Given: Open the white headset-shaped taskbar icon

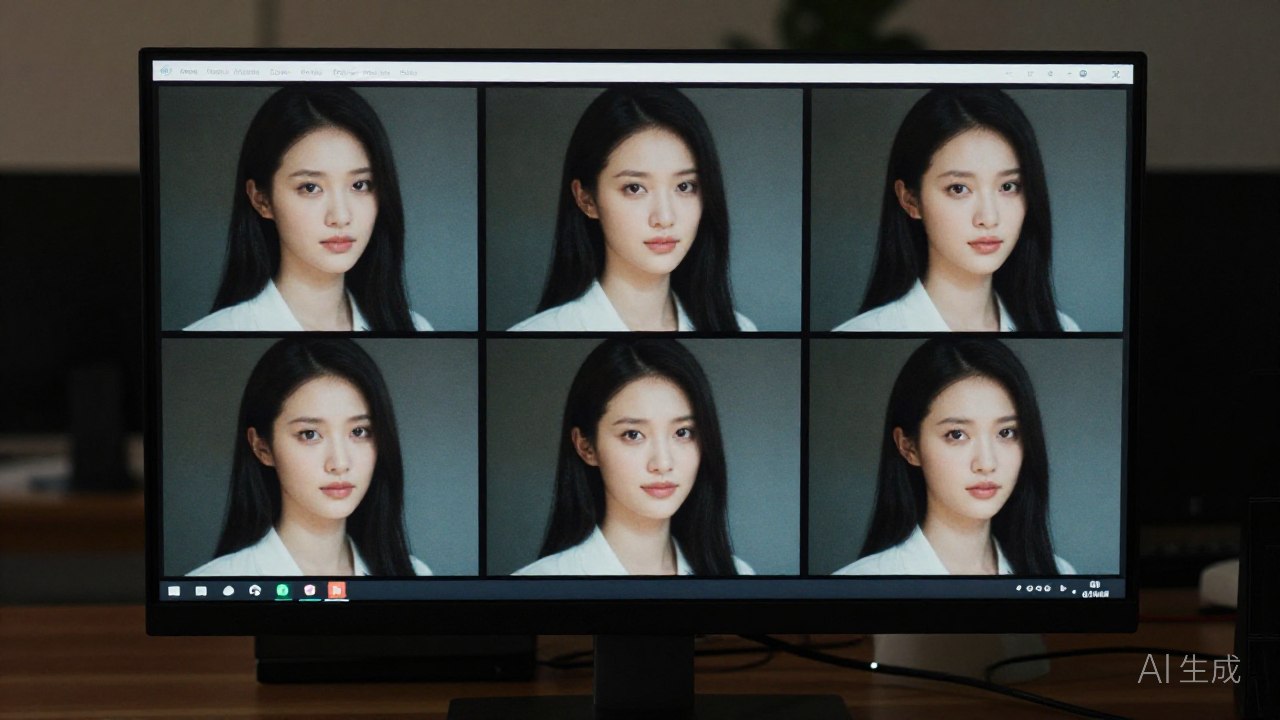Looking at the screenshot, I should pos(255,591).
